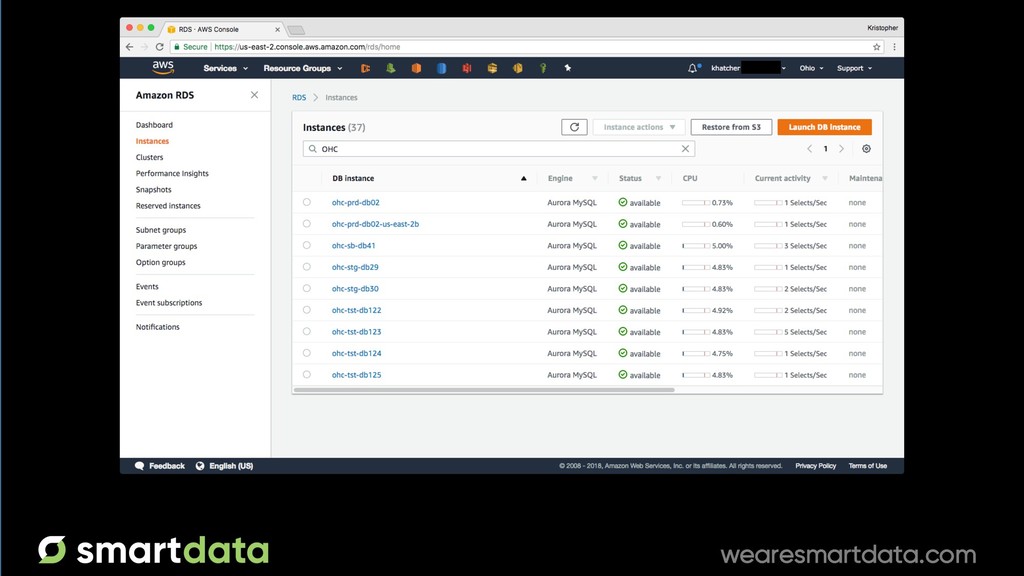
Task: Open Status column filter arrow
Action: point(658,178)
